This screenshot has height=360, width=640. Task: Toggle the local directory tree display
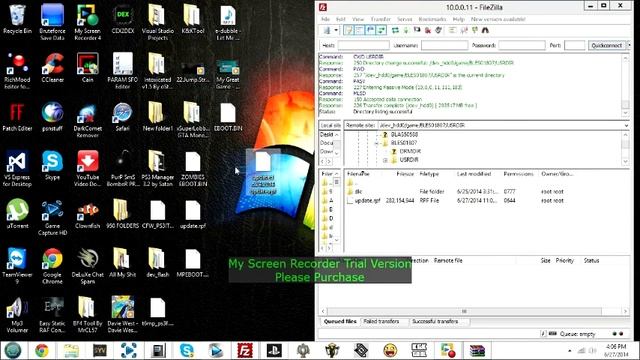(360, 31)
